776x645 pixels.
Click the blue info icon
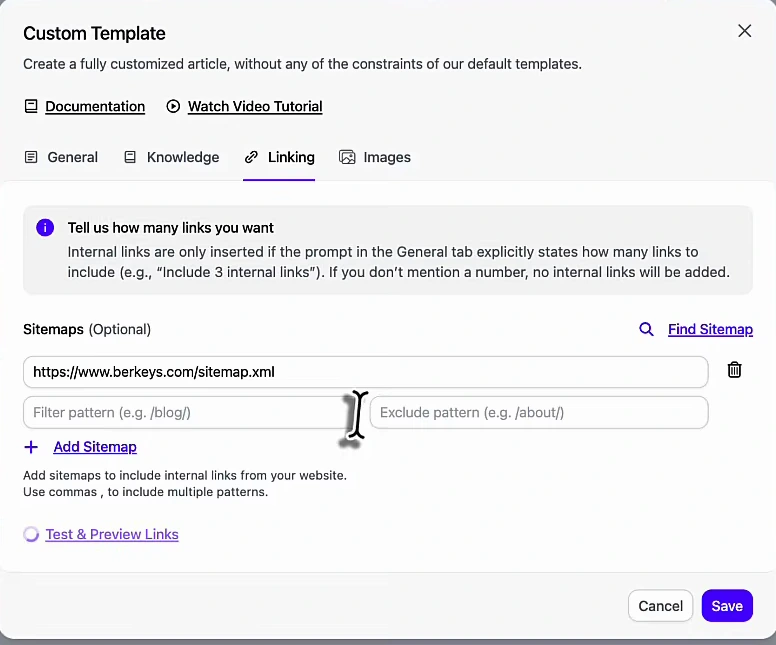pos(45,228)
